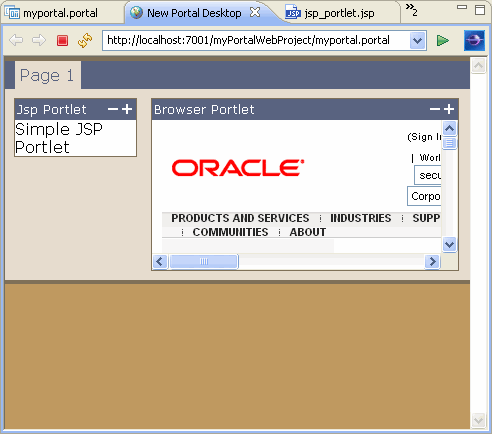Click the Oracle logo

point(238,167)
